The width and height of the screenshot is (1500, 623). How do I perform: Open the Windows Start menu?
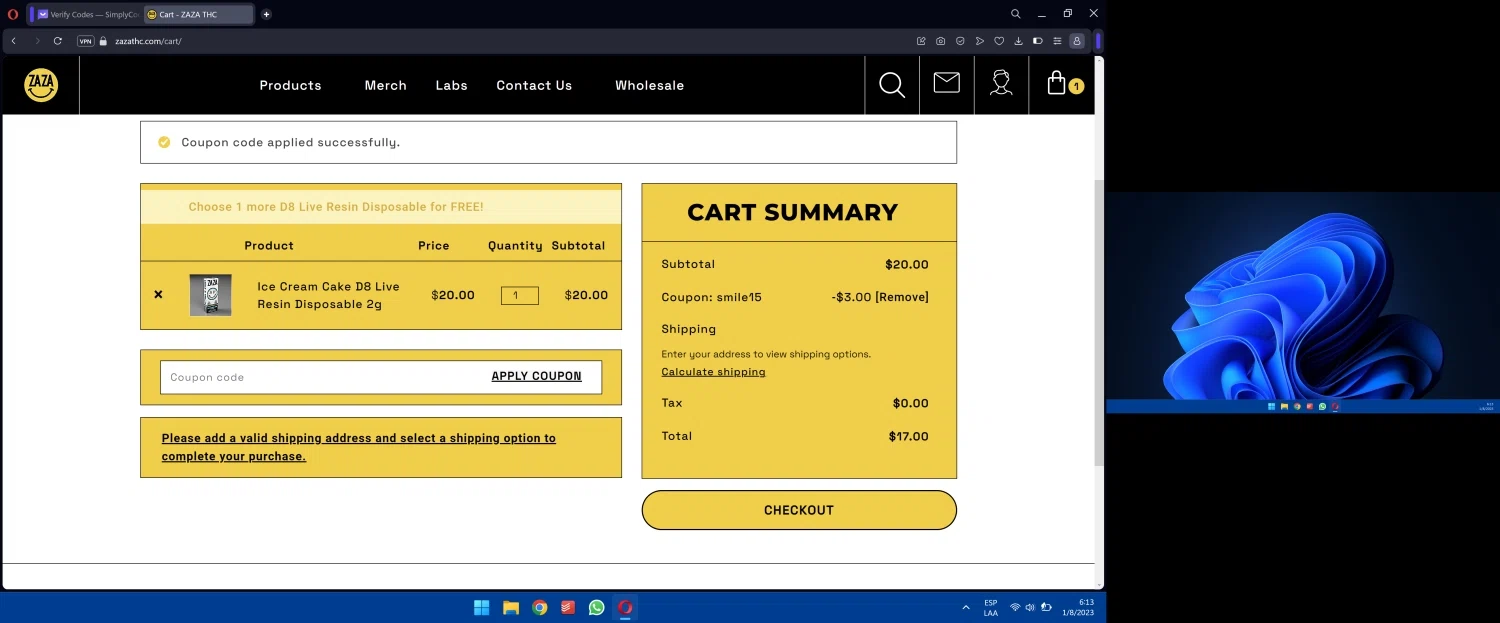click(x=481, y=607)
